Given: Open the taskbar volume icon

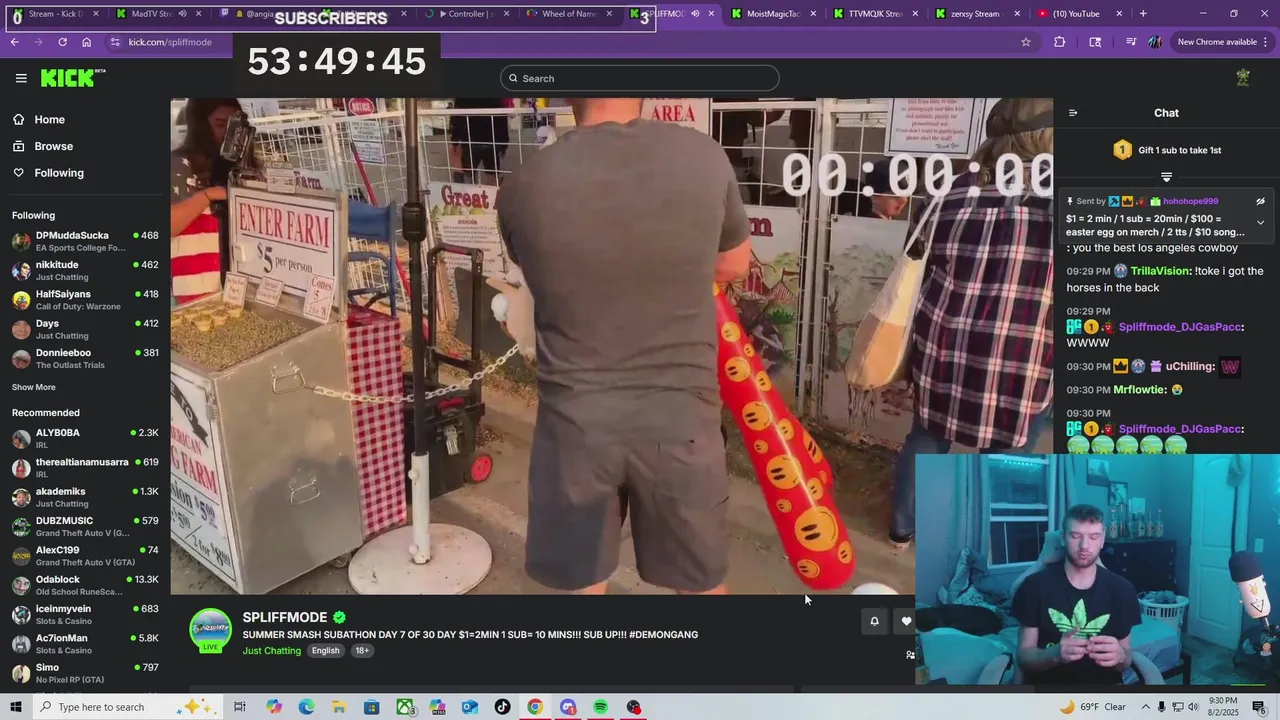Looking at the screenshot, I should (x=1195, y=707).
